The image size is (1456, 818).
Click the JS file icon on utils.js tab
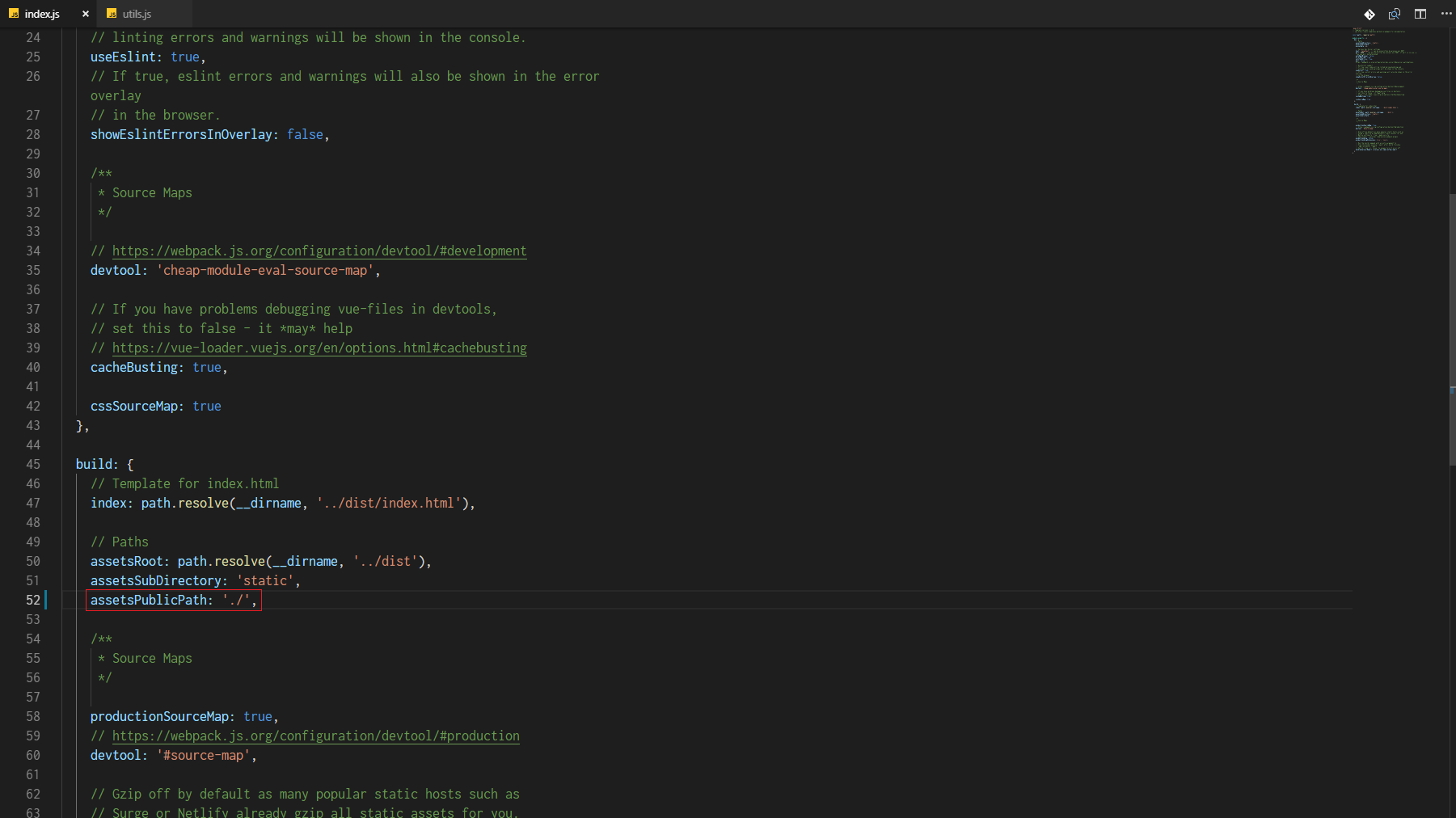click(x=112, y=14)
